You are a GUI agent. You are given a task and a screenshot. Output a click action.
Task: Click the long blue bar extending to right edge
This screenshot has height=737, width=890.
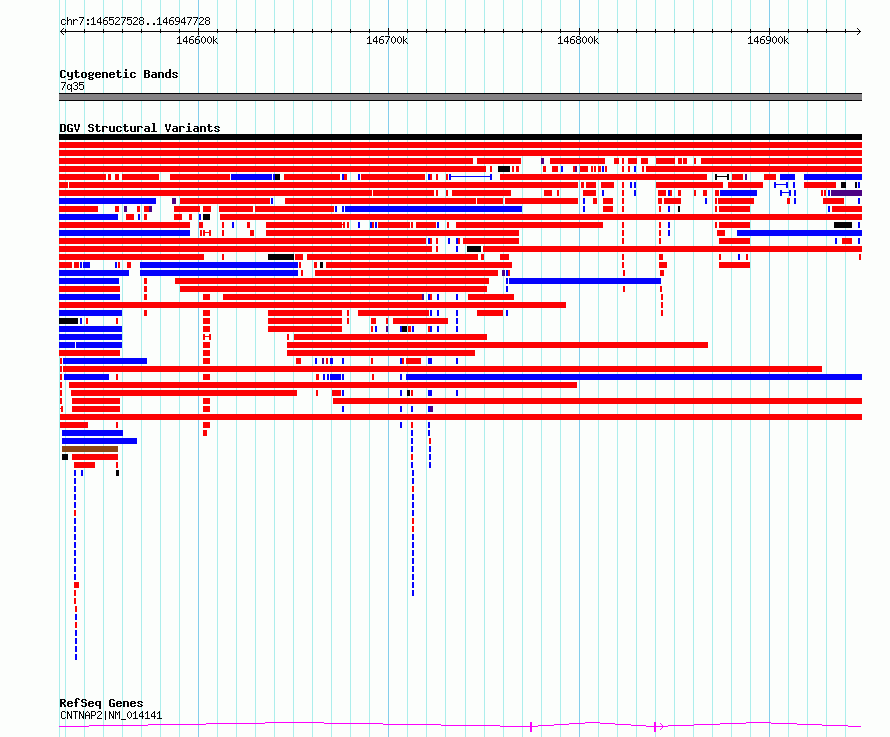[634, 377]
